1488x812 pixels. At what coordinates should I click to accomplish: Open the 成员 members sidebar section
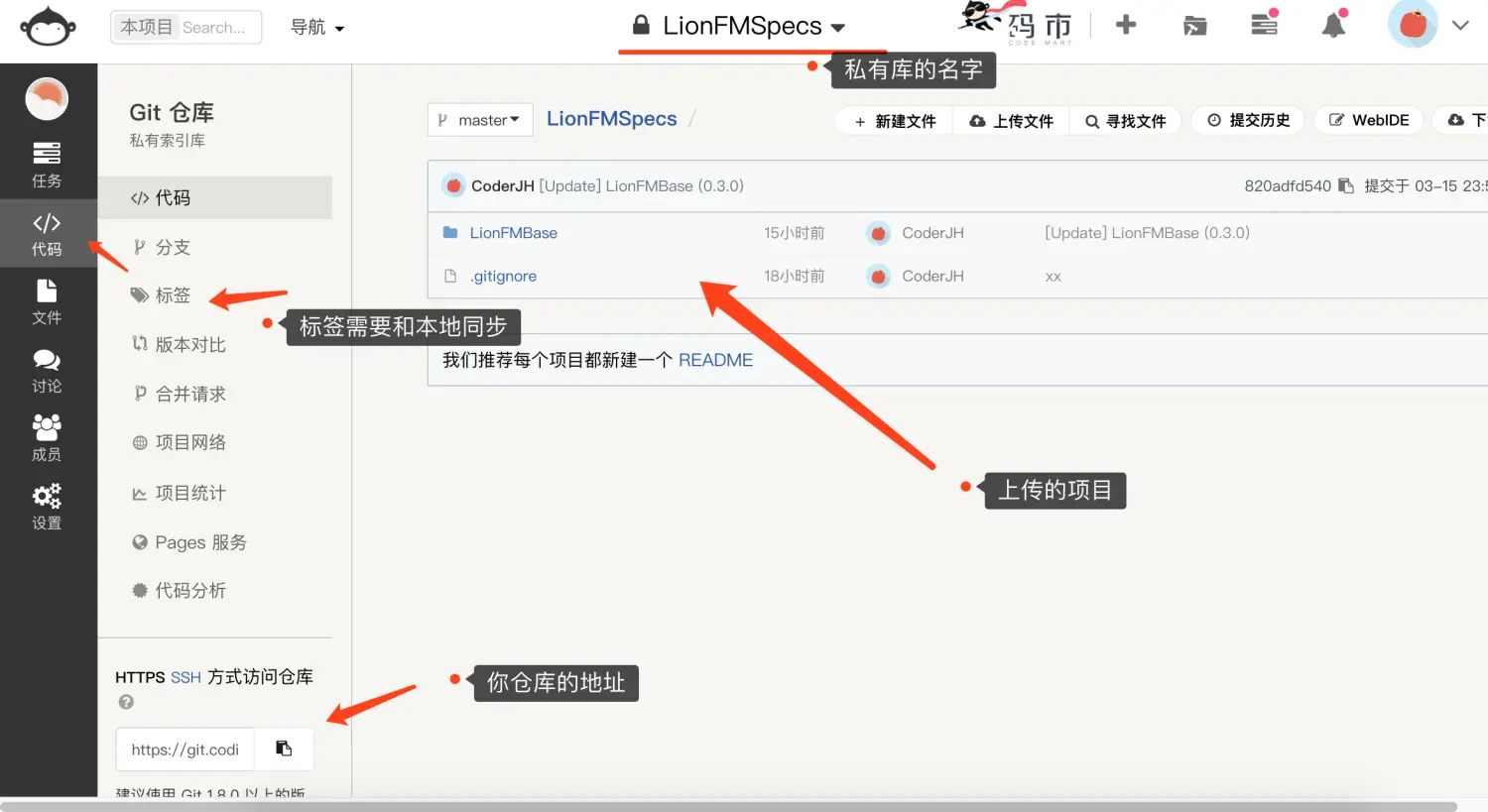coord(47,439)
